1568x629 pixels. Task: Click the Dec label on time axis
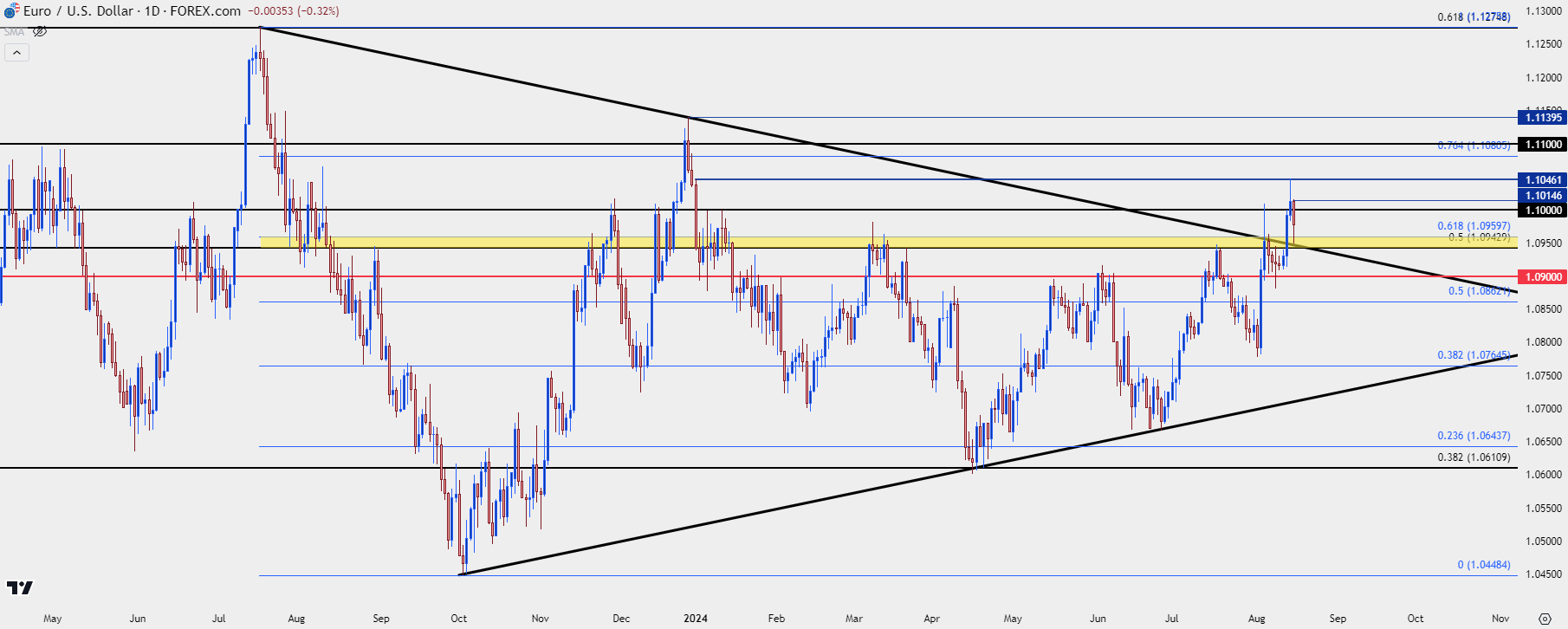621,619
